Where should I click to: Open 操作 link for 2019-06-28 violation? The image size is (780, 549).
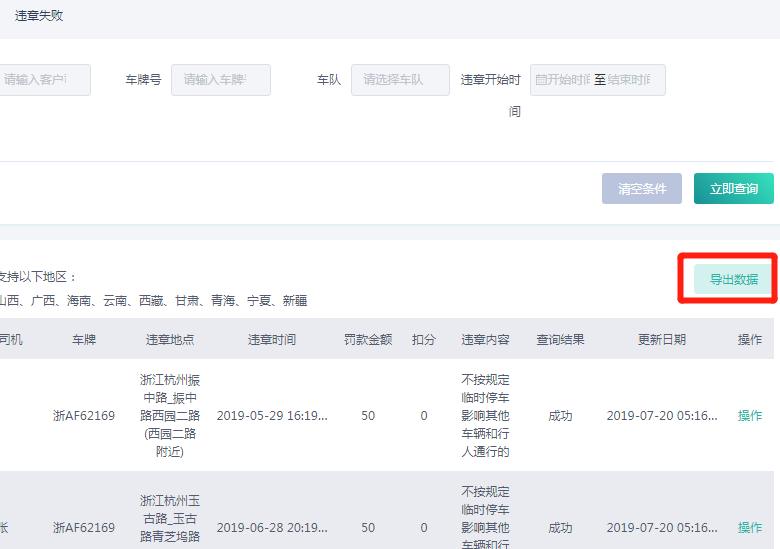click(749, 527)
